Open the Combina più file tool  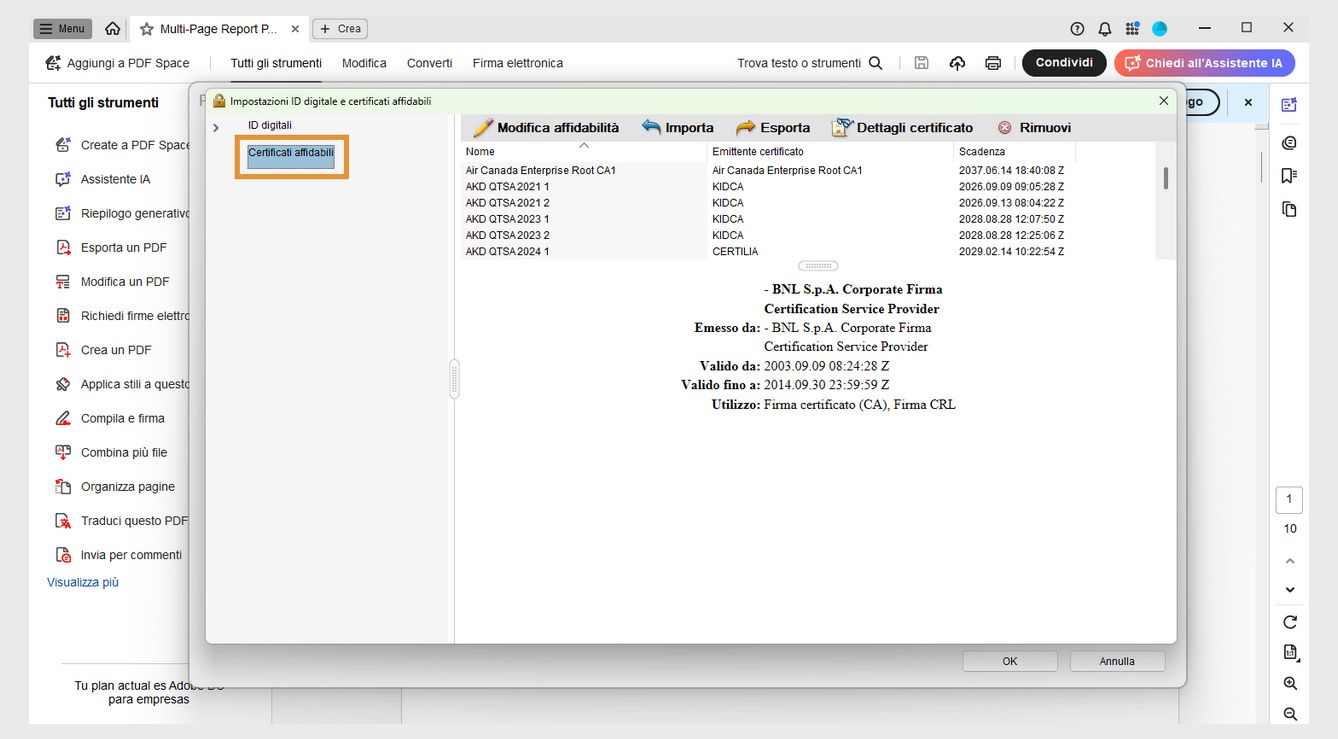click(111, 452)
